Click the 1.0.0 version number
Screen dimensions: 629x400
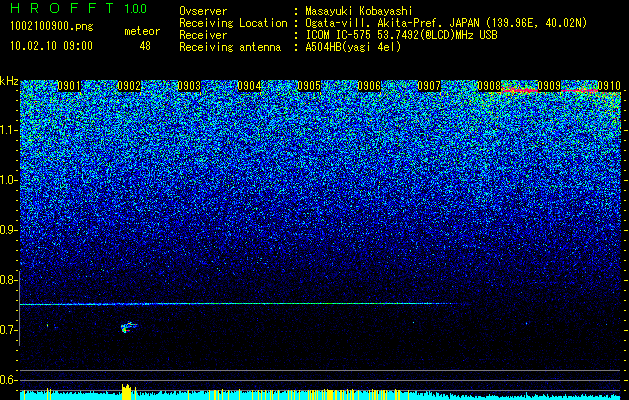click(x=136, y=9)
